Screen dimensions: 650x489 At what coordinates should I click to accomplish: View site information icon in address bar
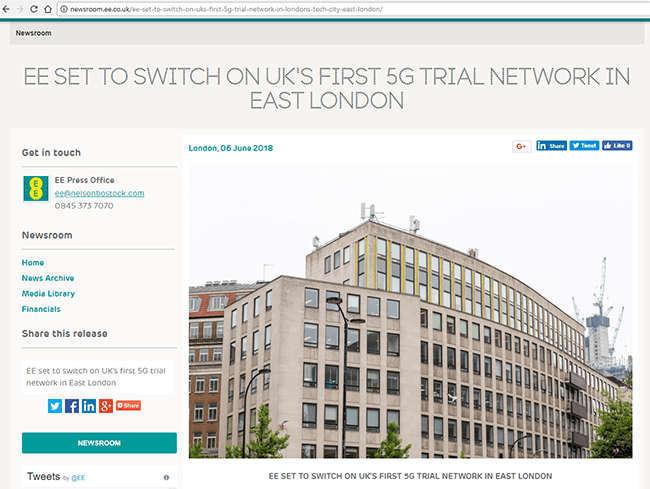click(x=63, y=9)
